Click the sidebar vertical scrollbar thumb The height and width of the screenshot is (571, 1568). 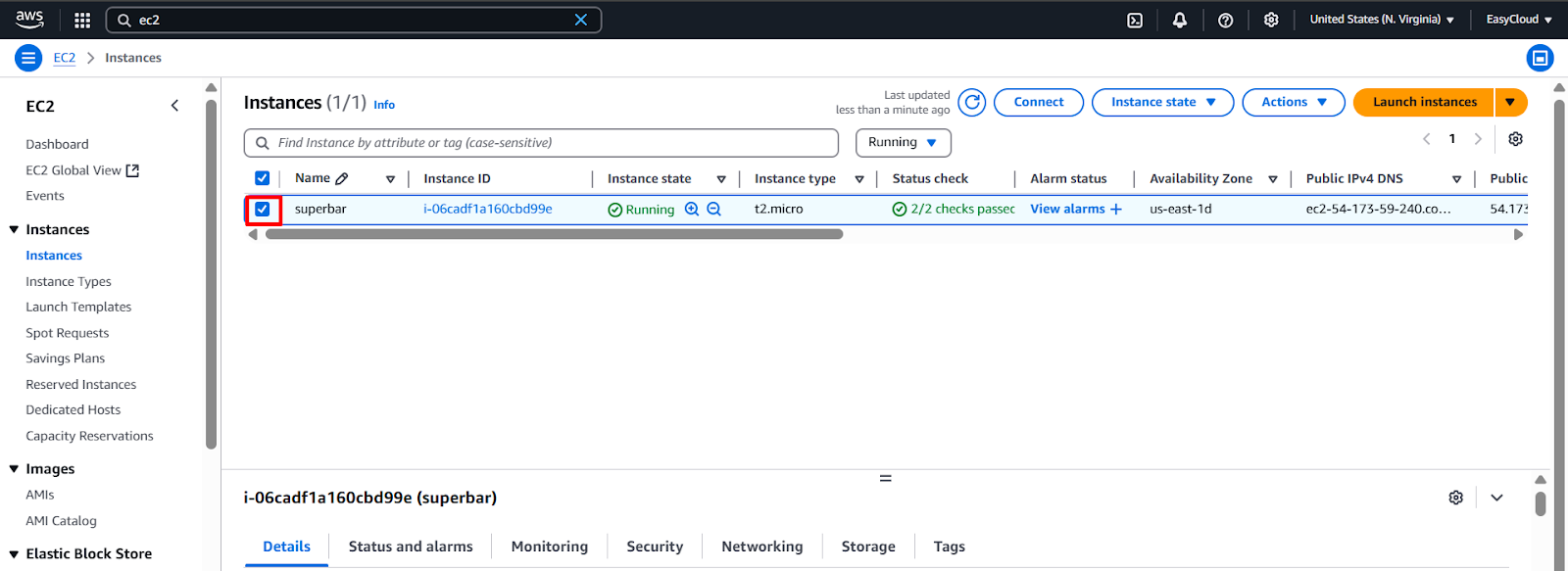212,274
